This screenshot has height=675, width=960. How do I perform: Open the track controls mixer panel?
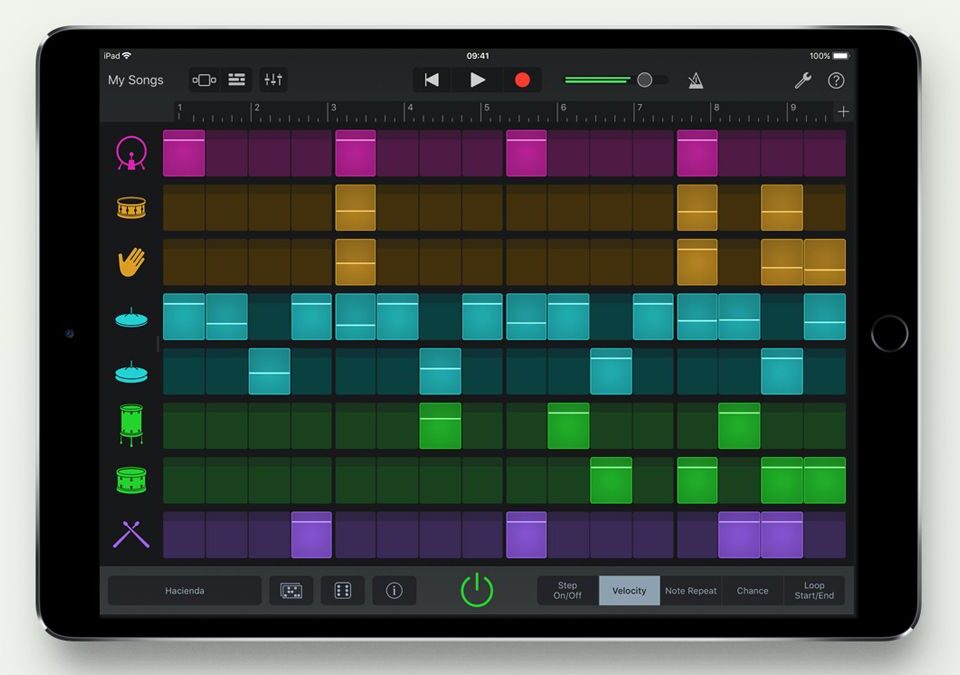pyautogui.click(x=273, y=80)
